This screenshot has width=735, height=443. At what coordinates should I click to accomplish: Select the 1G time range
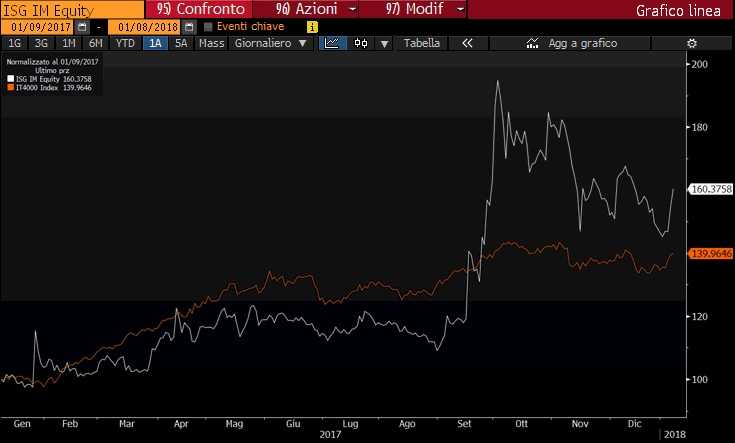[x=15, y=43]
